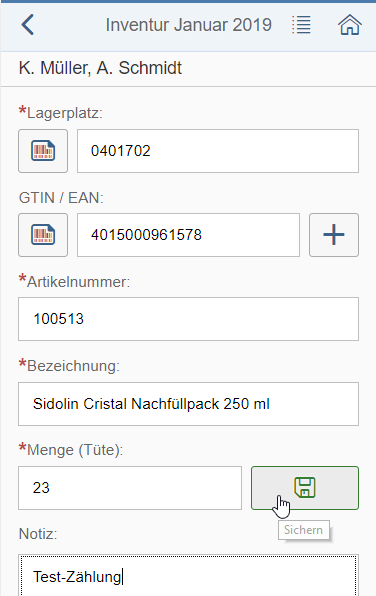Edit the Bezeichnung field Sidolin Cristal Nachfüllpack
This screenshot has height=596, width=376.
tap(188, 404)
